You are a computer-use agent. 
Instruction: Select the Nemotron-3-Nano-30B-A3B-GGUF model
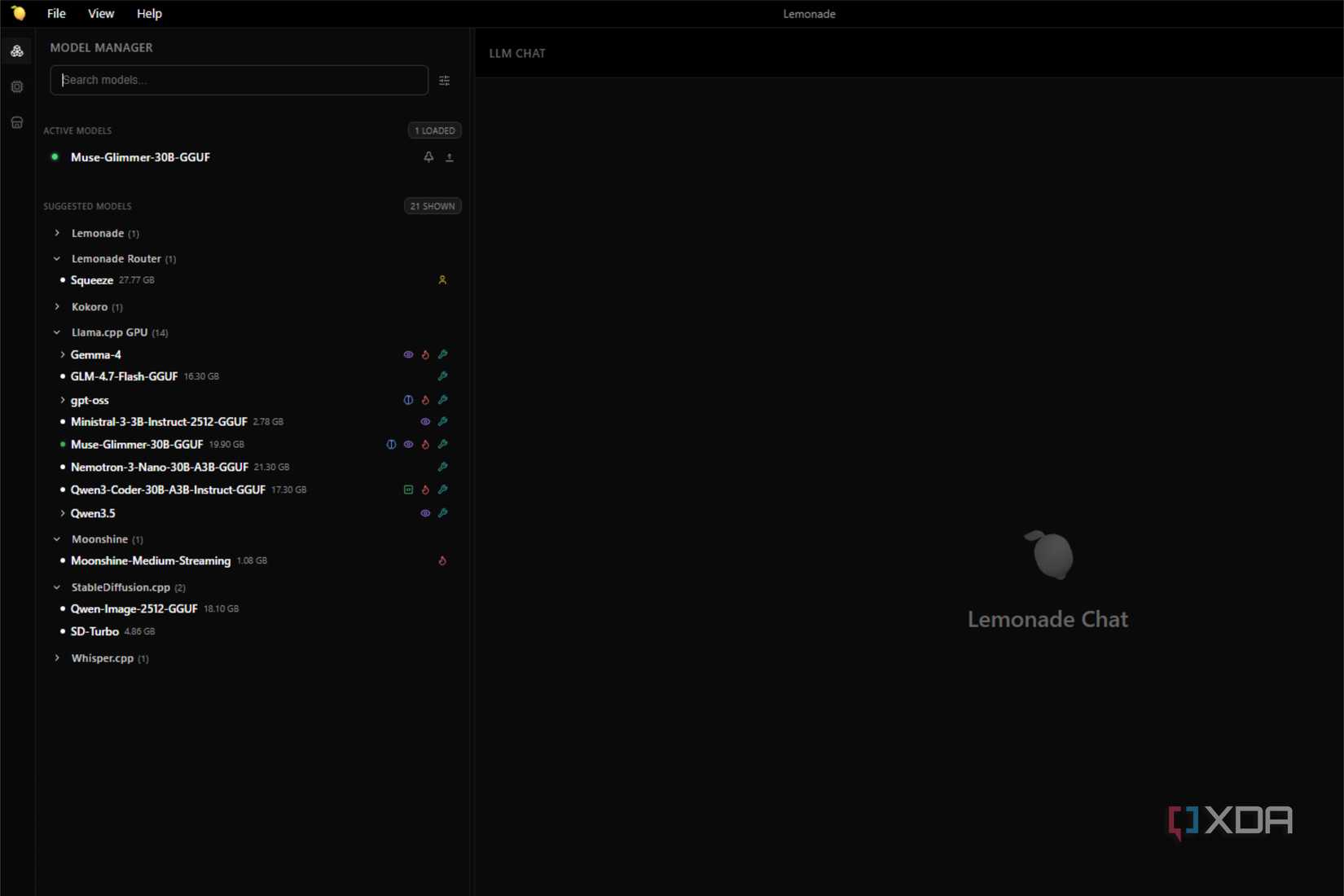[159, 467]
